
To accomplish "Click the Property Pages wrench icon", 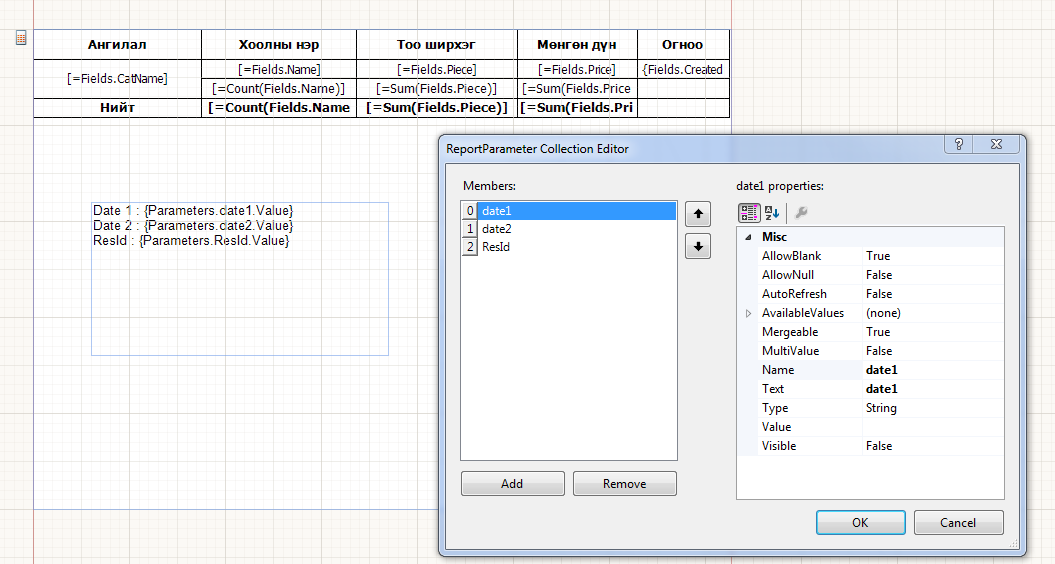I will point(801,212).
